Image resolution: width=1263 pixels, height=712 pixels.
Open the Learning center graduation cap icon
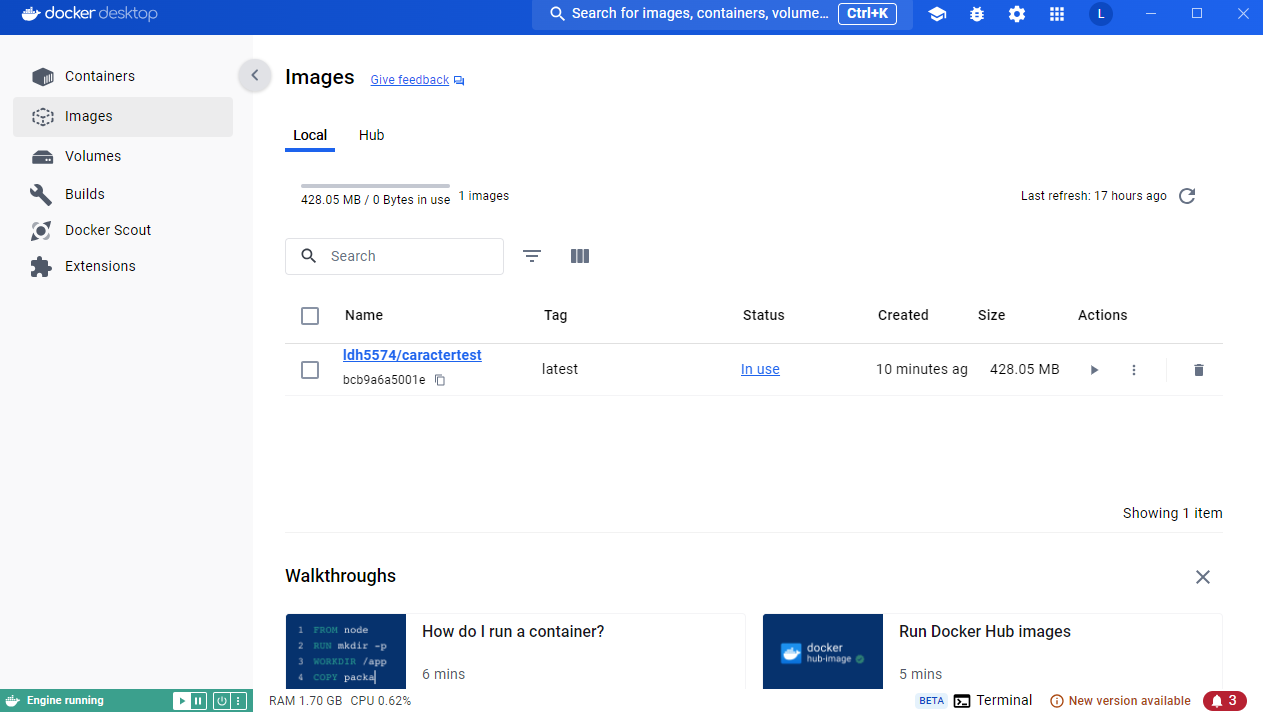click(x=937, y=14)
